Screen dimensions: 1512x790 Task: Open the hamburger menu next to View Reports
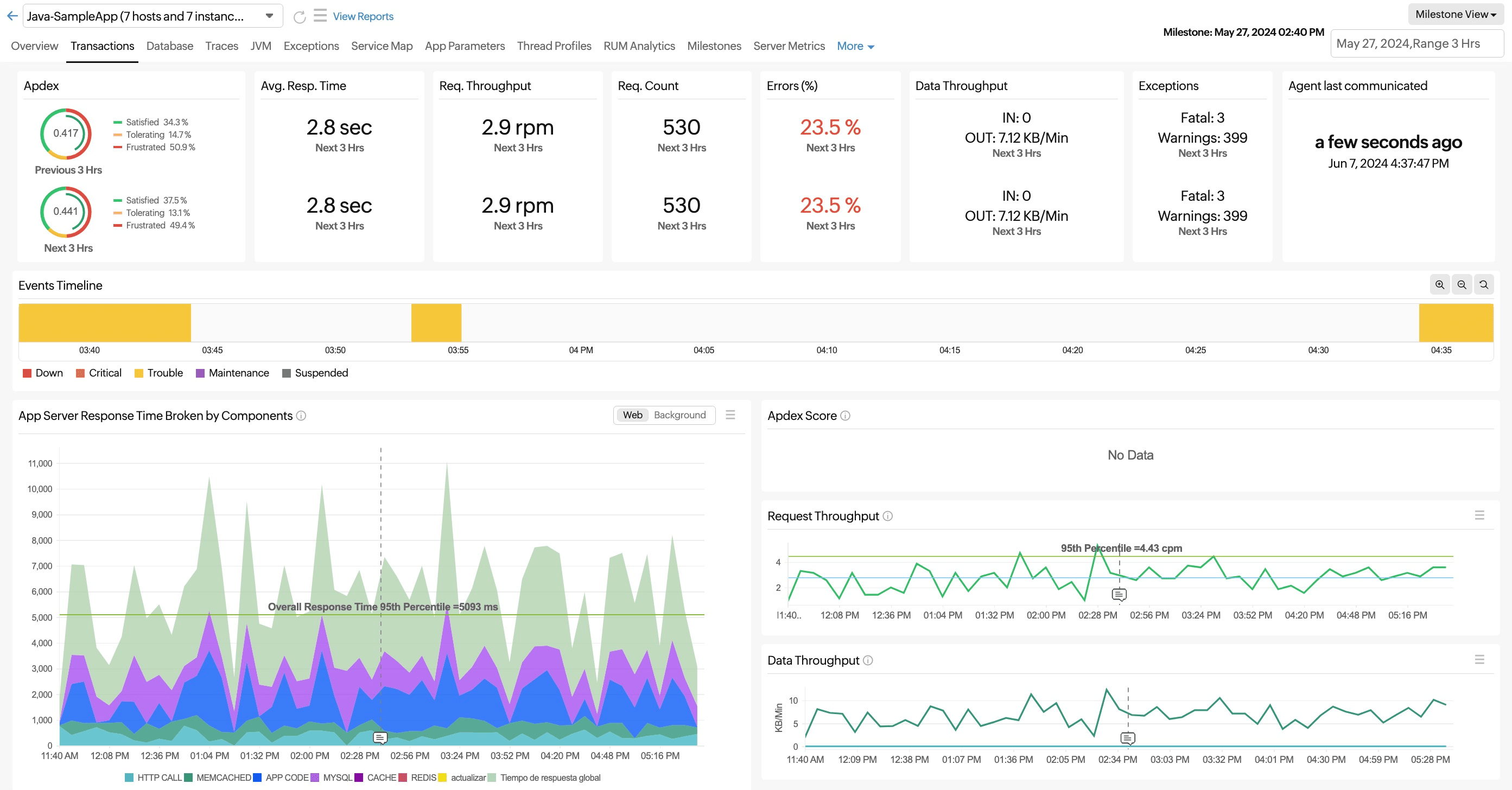point(320,15)
